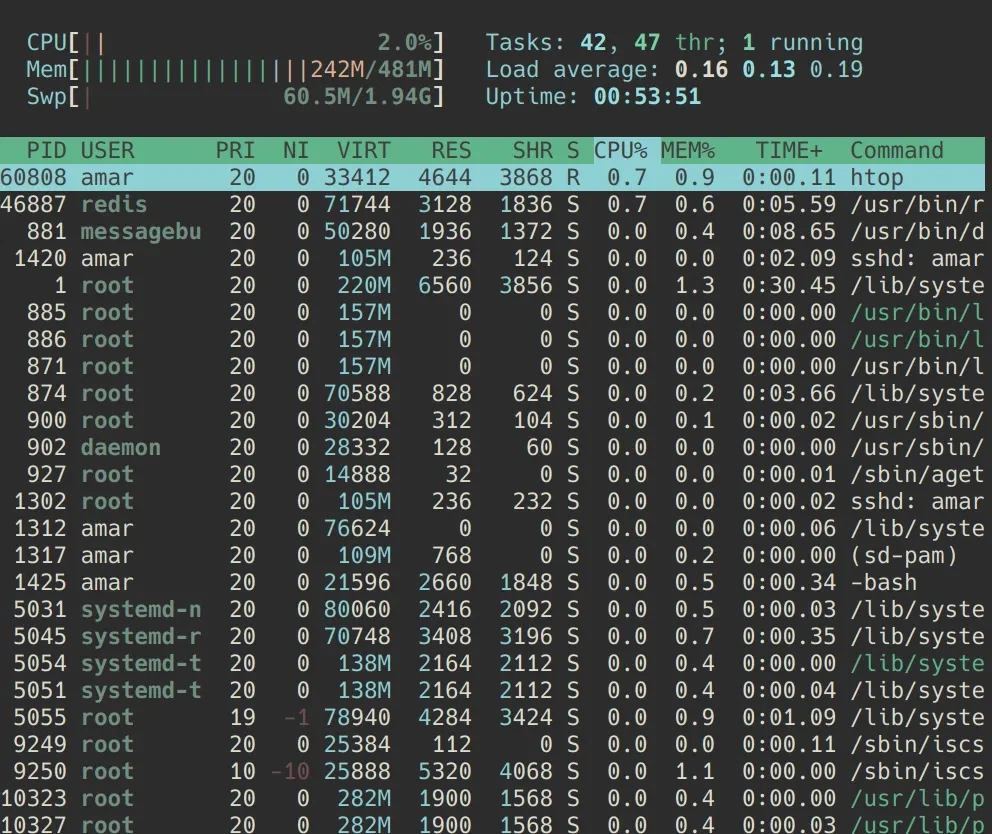Click the Tasks count line
Image resolution: width=992 pixels, height=834 pixels.
coord(674,43)
